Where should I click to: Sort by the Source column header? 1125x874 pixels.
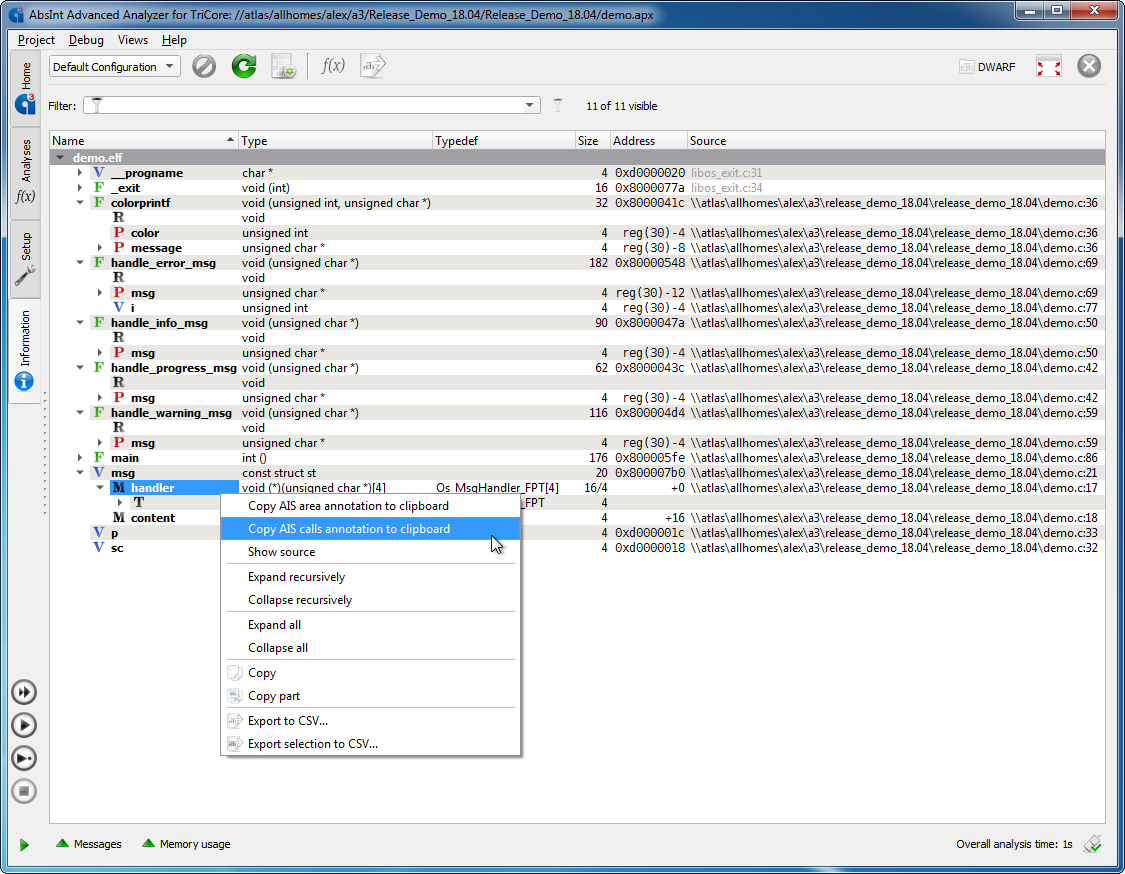[x=895, y=141]
